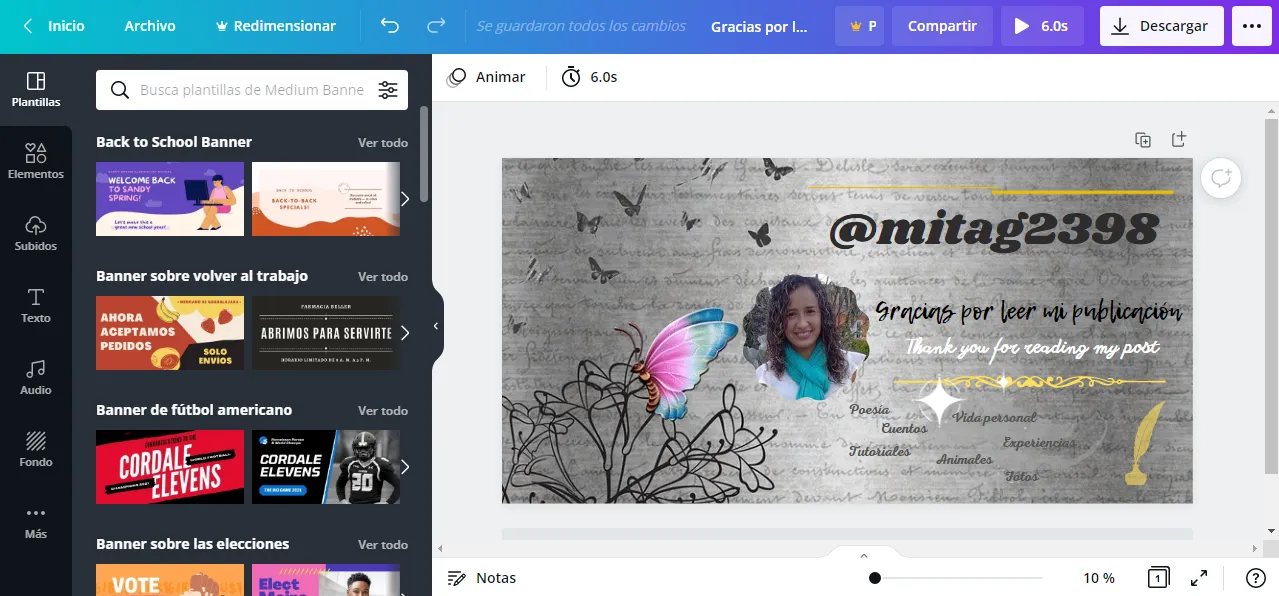
Task: Open the three-dots more options menu
Action: (1253, 26)
